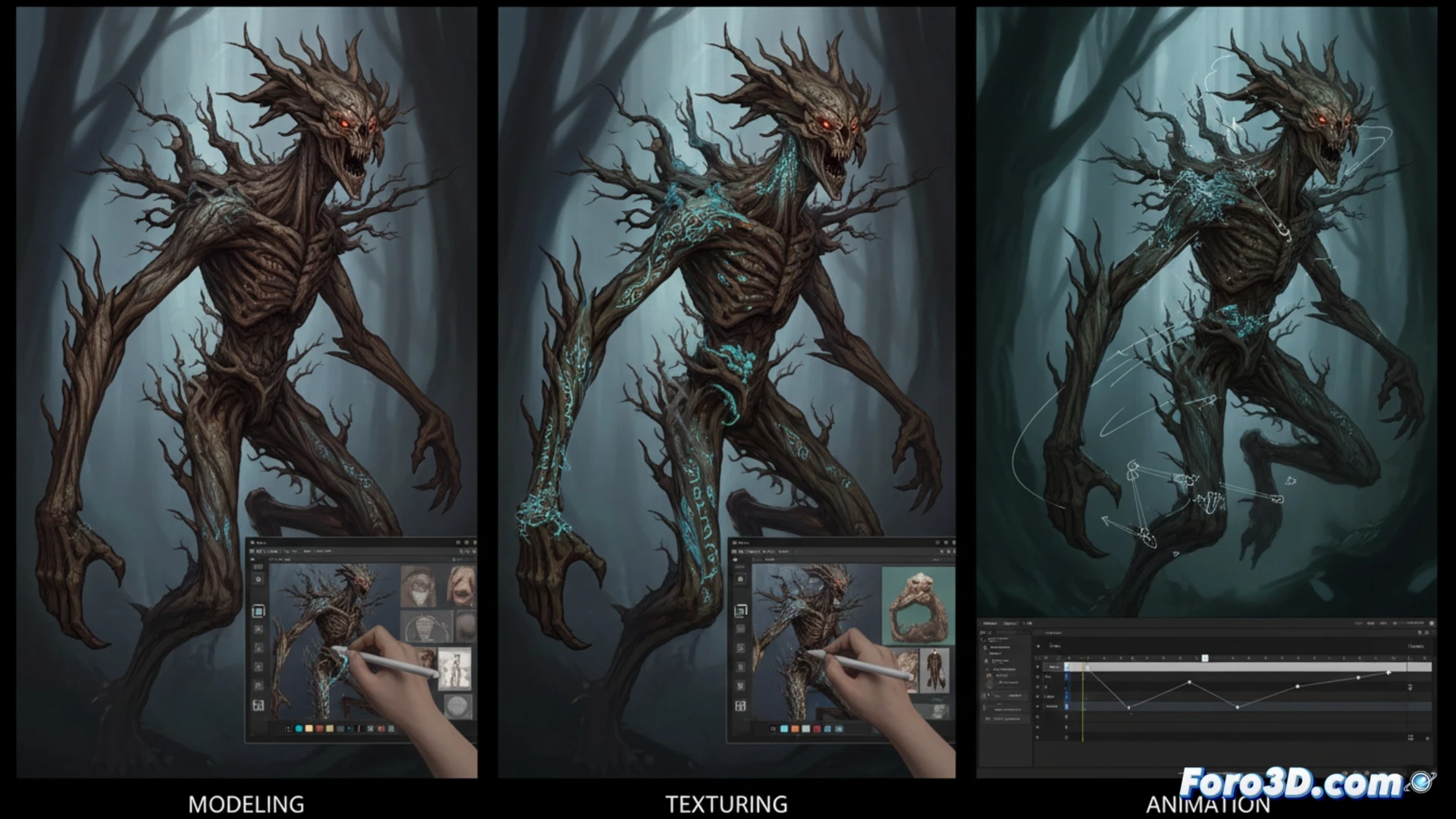Click round profile icon at animation panel's top right
1456x819 pixels.
click(1432, 623)
